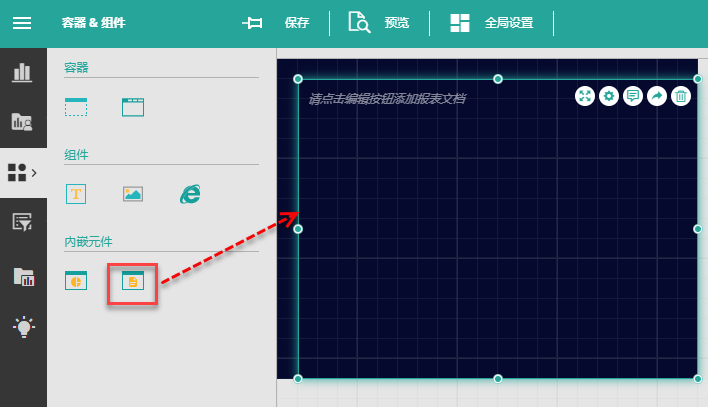The width and height of the screenshot is (708, 407).
Task: Select the text component icon
Action: click(x=76, y=194)
